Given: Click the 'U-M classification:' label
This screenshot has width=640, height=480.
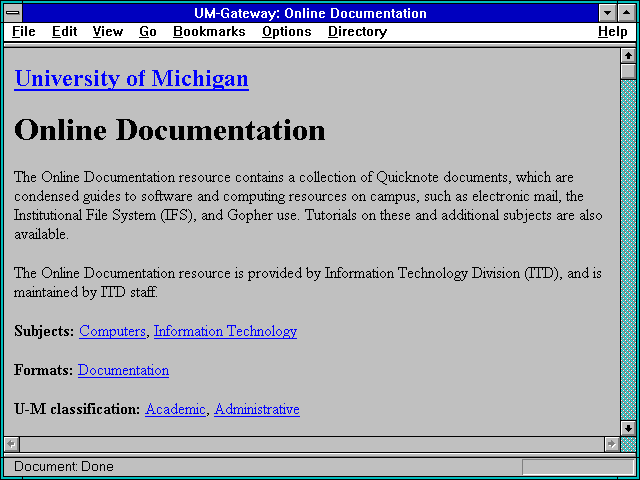Looking at the screenshot, I should (77, 409).
